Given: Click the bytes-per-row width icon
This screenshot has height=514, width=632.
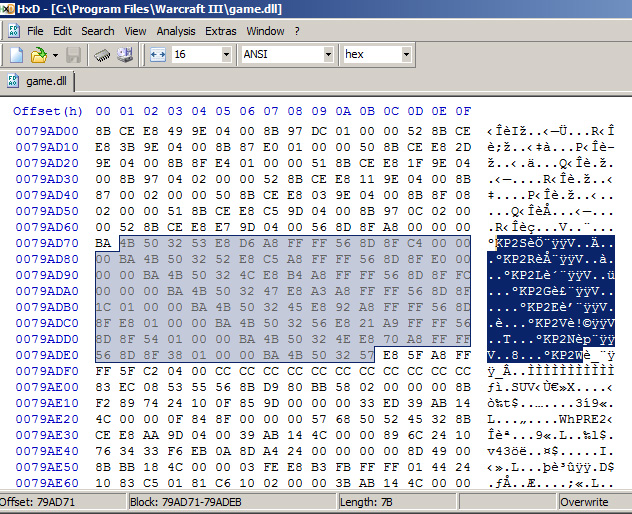Looking at the screenshot, I should click(x=158, y=54).
